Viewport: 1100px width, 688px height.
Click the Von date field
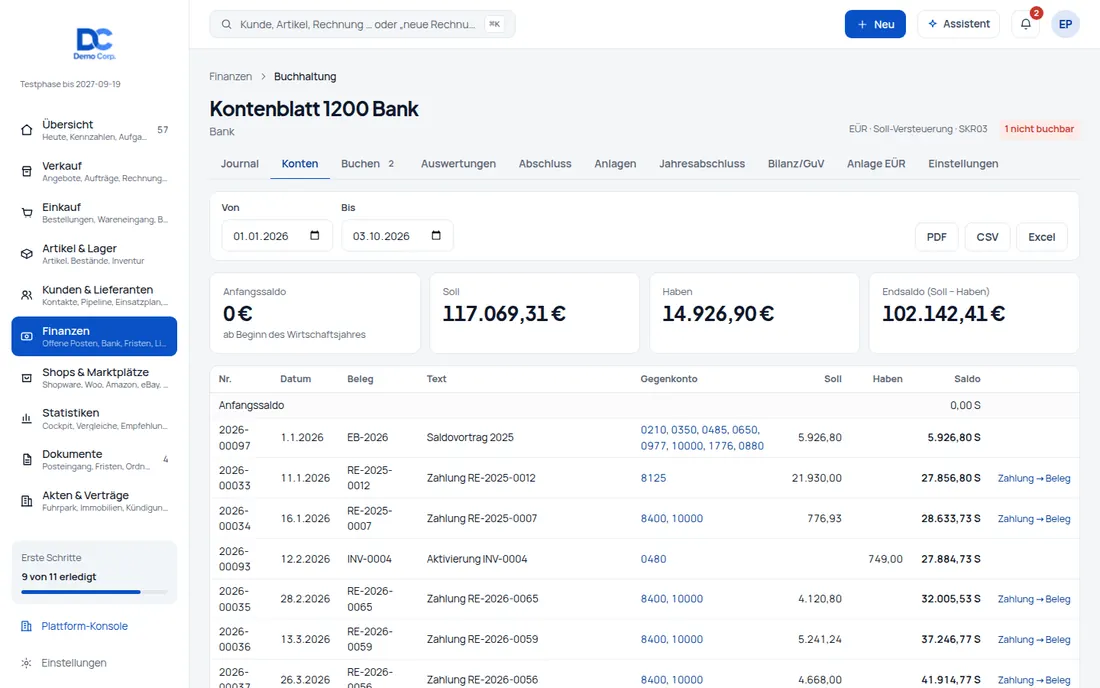pos(276,236)
